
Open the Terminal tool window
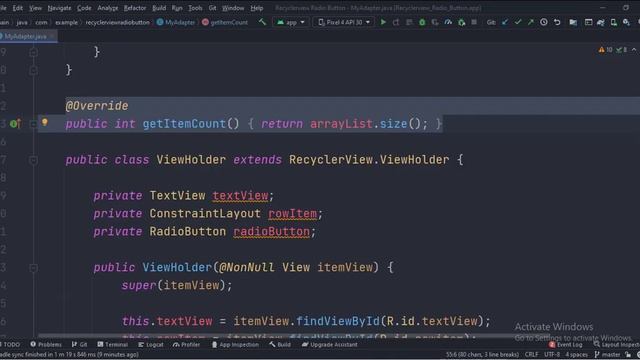(x=113, y=344)
